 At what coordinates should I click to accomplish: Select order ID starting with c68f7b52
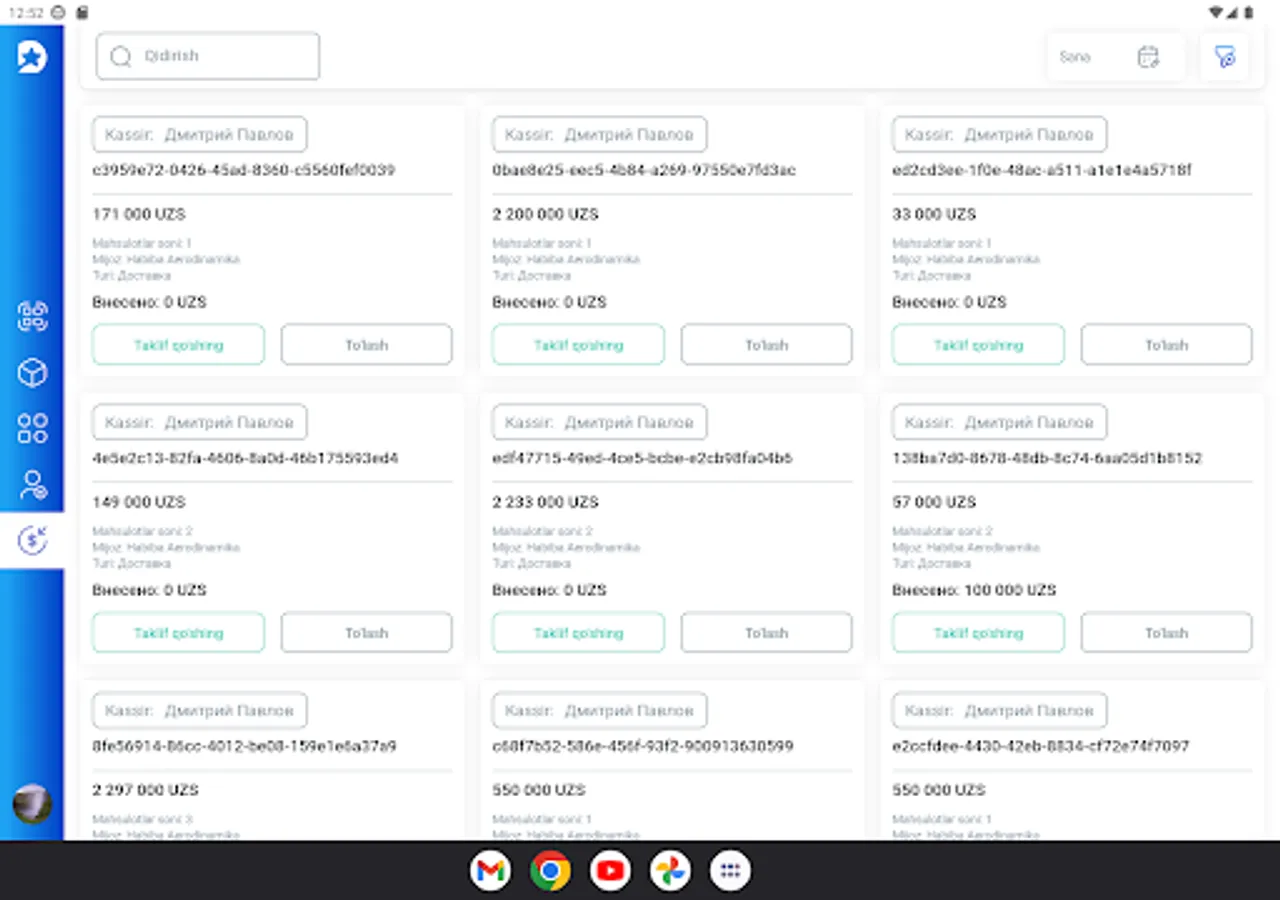click(x=643, y=746)
